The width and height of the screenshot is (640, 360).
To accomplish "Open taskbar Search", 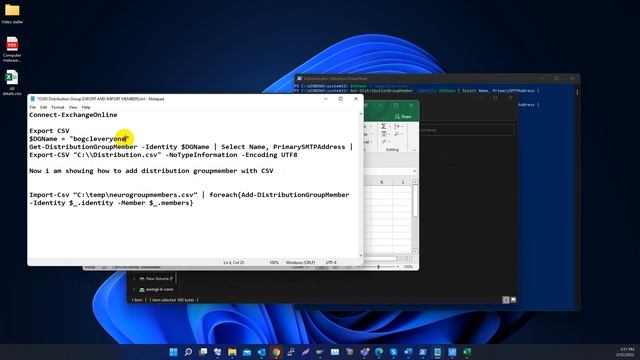I will click(188, 352).
